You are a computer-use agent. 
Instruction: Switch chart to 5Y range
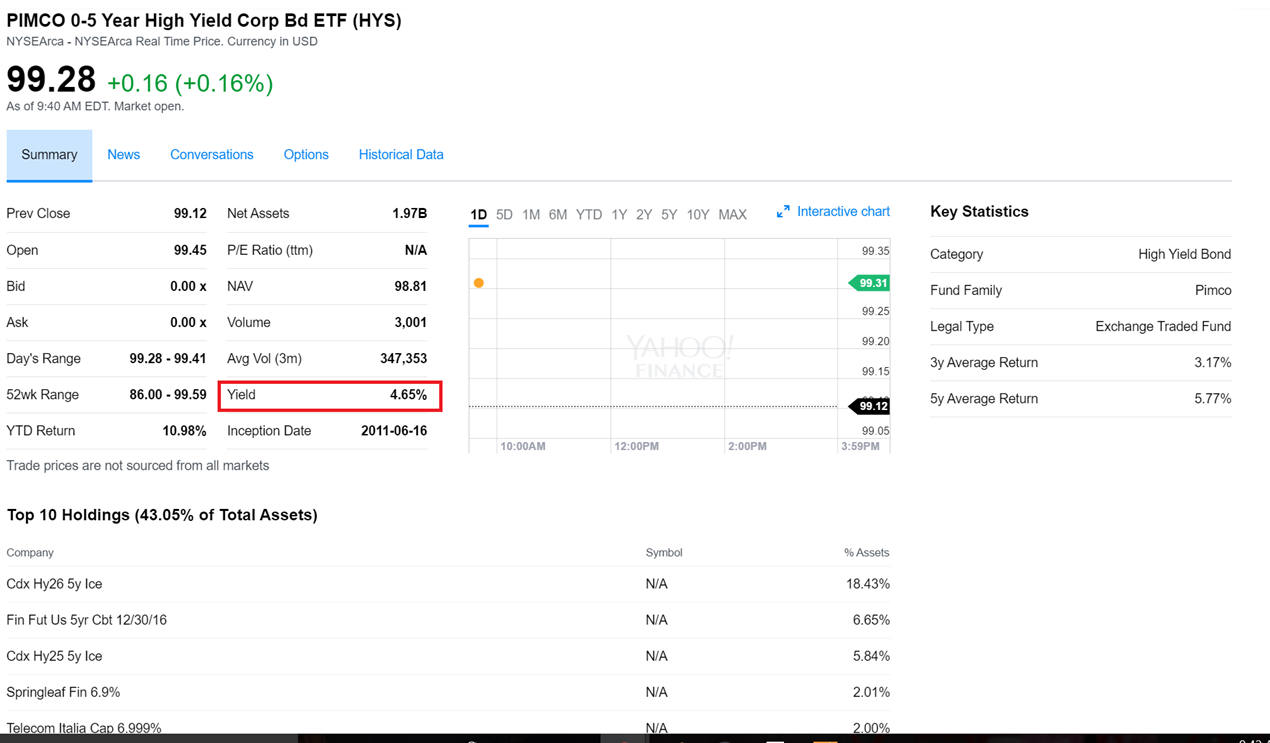tap(669, 214)
